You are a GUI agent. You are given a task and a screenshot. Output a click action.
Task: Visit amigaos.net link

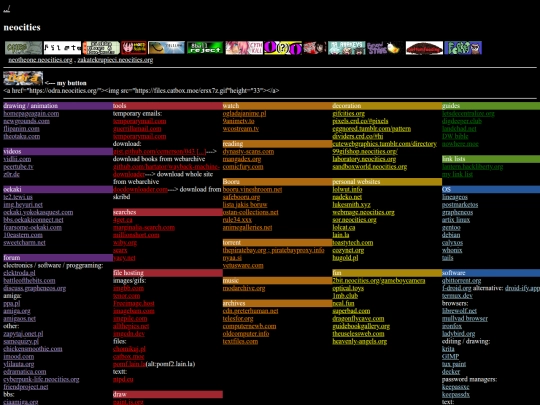(x=20, y=318)
